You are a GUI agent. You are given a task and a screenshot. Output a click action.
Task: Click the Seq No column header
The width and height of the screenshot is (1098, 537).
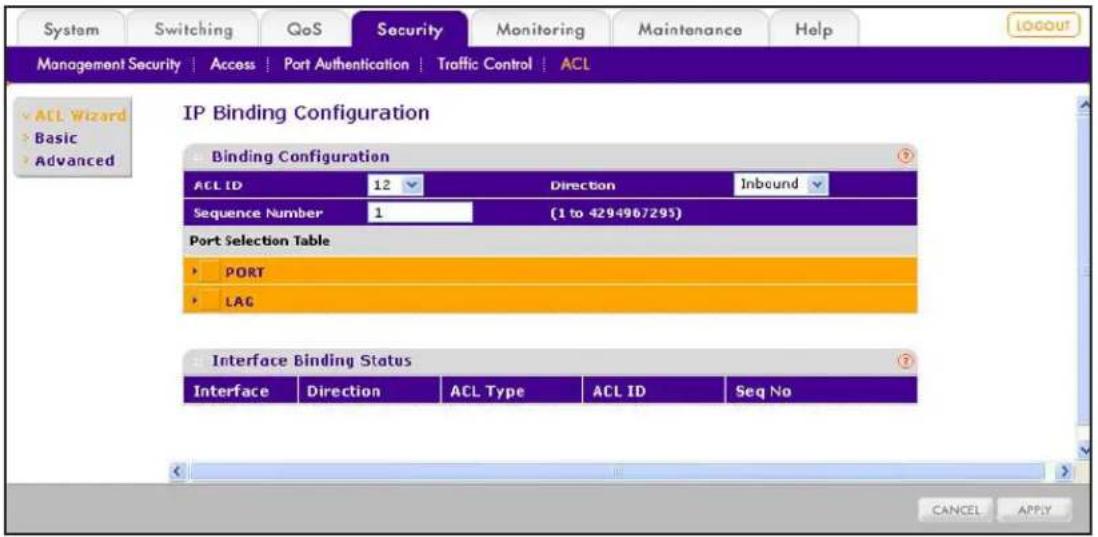tap(821, 391)
